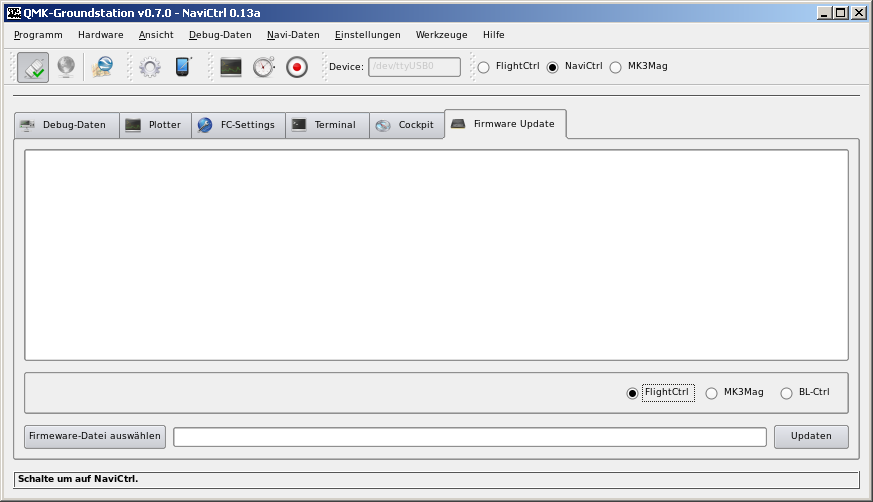
Task: Click the firmware file path input field
Action: coord(469,437)
